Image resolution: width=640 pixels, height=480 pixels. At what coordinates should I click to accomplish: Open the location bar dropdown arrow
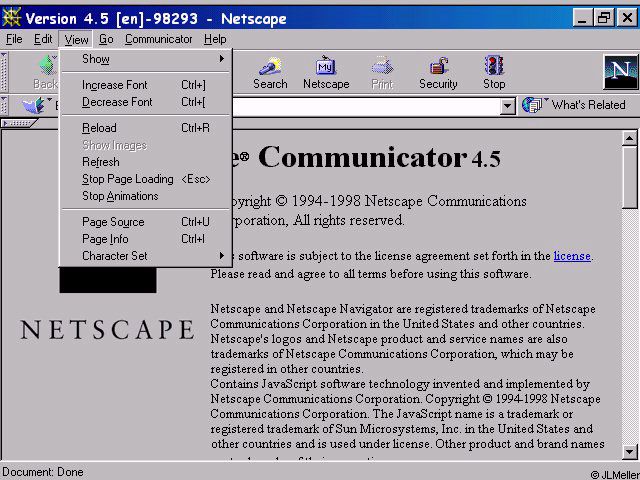pos(507,107)
